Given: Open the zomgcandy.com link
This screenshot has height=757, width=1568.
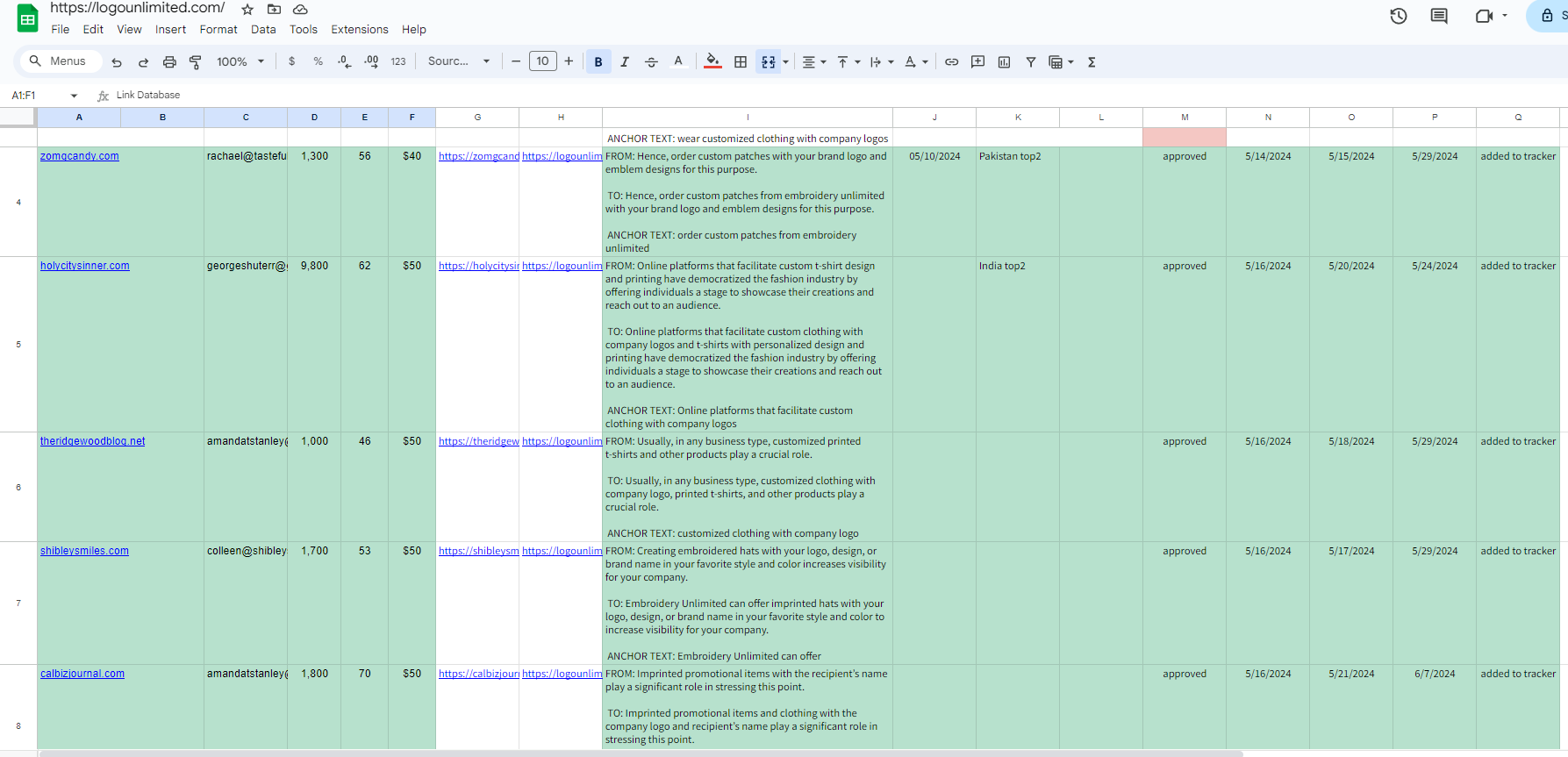Looking at the screenshot, I should click(79, 156).
